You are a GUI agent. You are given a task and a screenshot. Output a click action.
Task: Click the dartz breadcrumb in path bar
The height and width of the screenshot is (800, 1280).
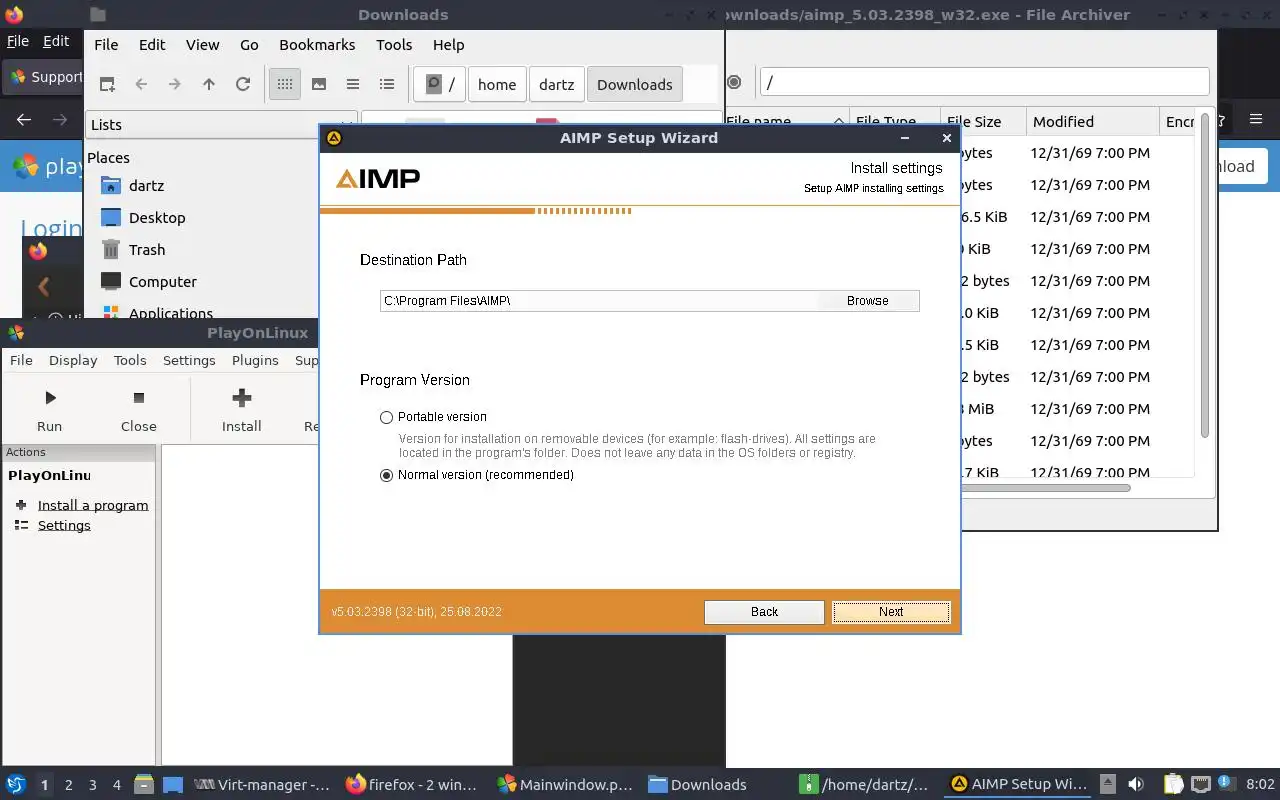[x=556, y=84]
